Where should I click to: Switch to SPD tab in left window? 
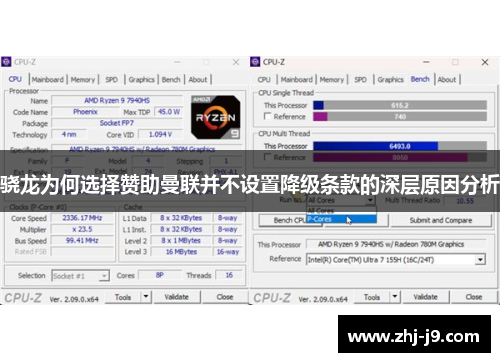coord(111,80)
